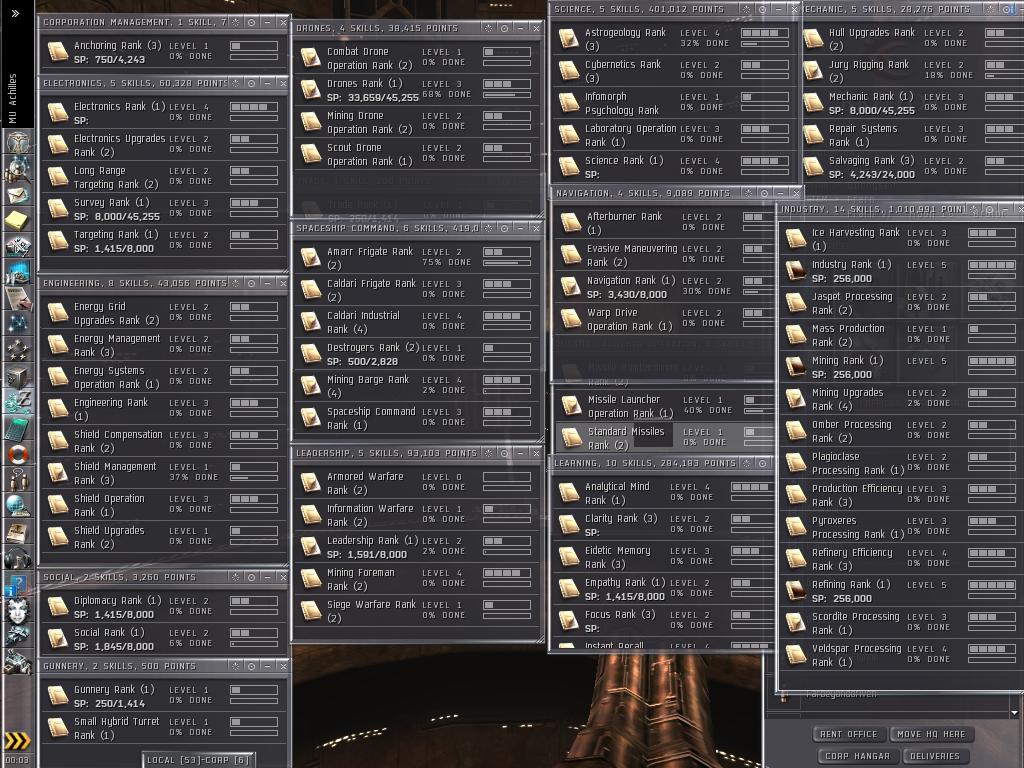Open the Corp Hangar button

pos(857,756)
